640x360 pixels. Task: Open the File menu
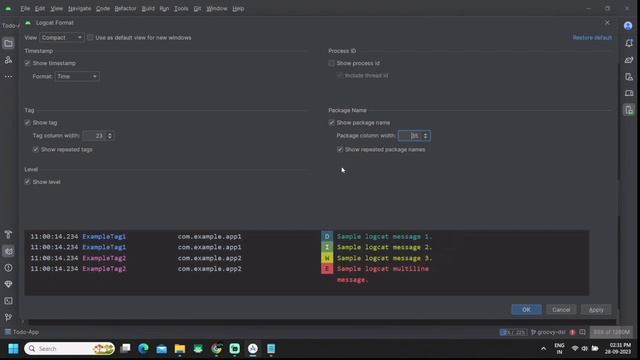click(x=25, y=9)
